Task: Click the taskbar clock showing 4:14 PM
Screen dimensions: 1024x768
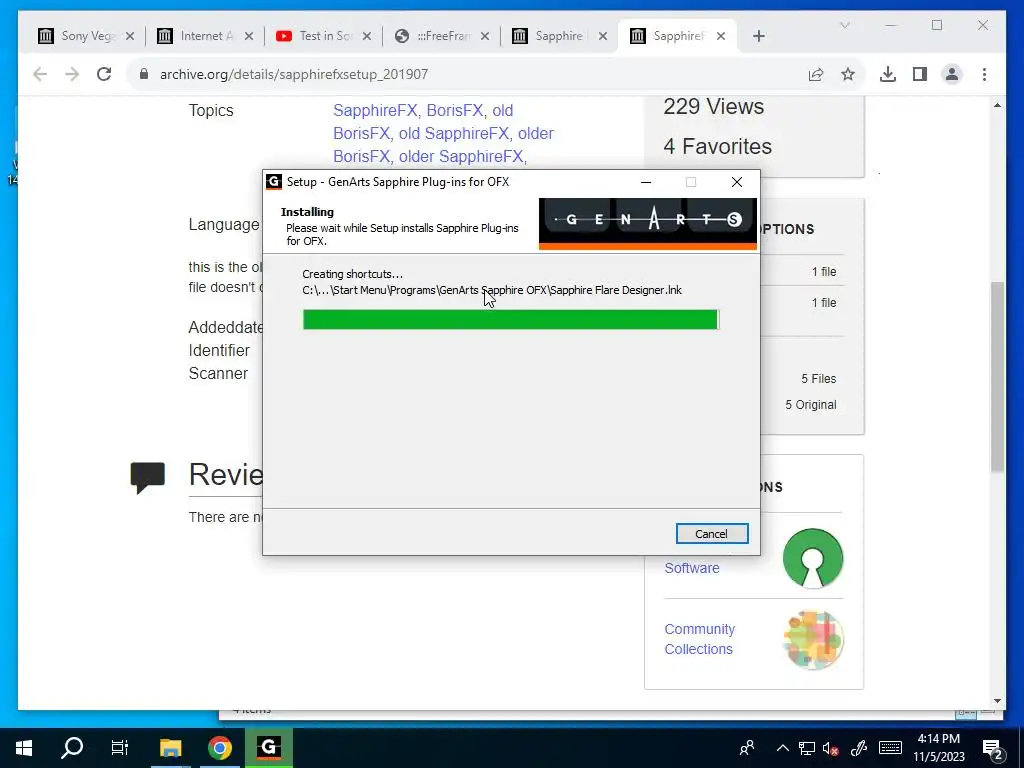Action: [938, 748]
